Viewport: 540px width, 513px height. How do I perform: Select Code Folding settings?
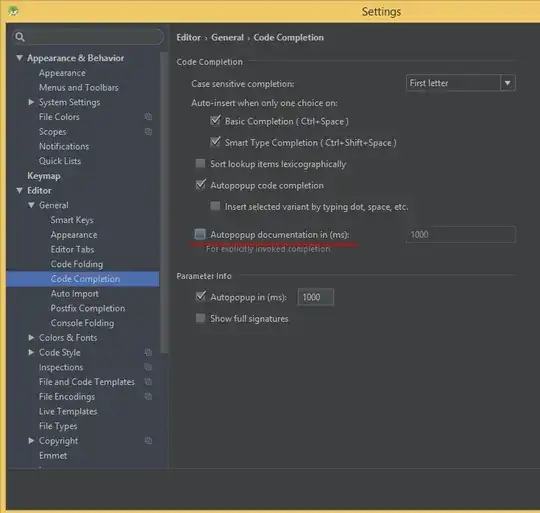coord(77,264)
